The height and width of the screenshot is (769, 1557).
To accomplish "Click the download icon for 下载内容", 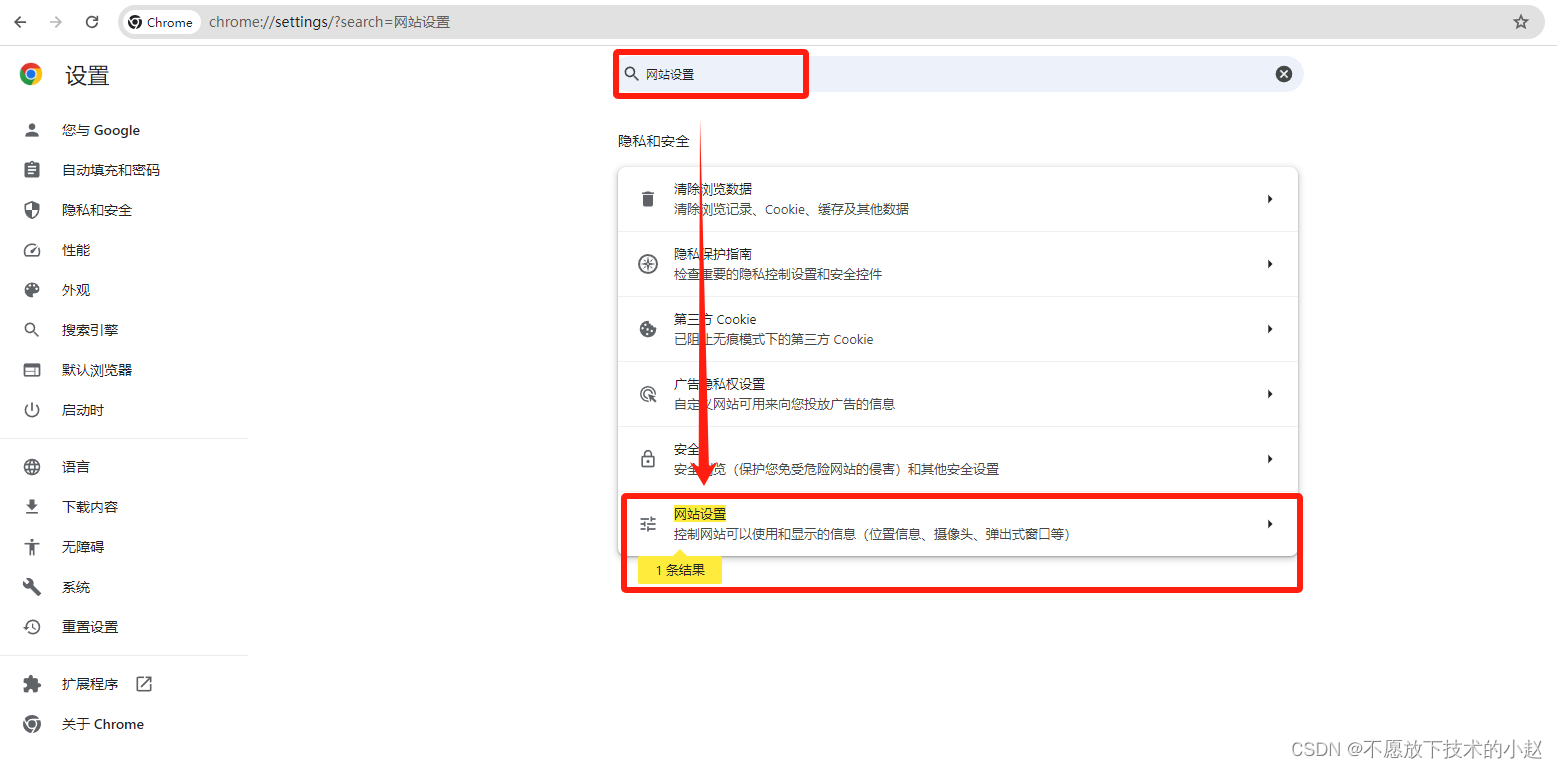I will [32, 507].
